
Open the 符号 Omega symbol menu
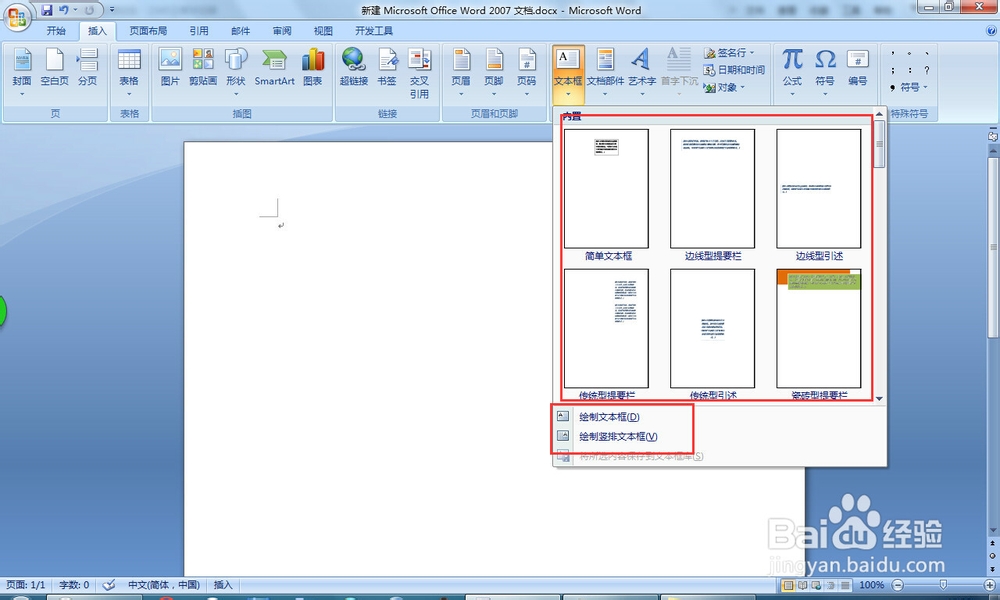coord(825,72)
